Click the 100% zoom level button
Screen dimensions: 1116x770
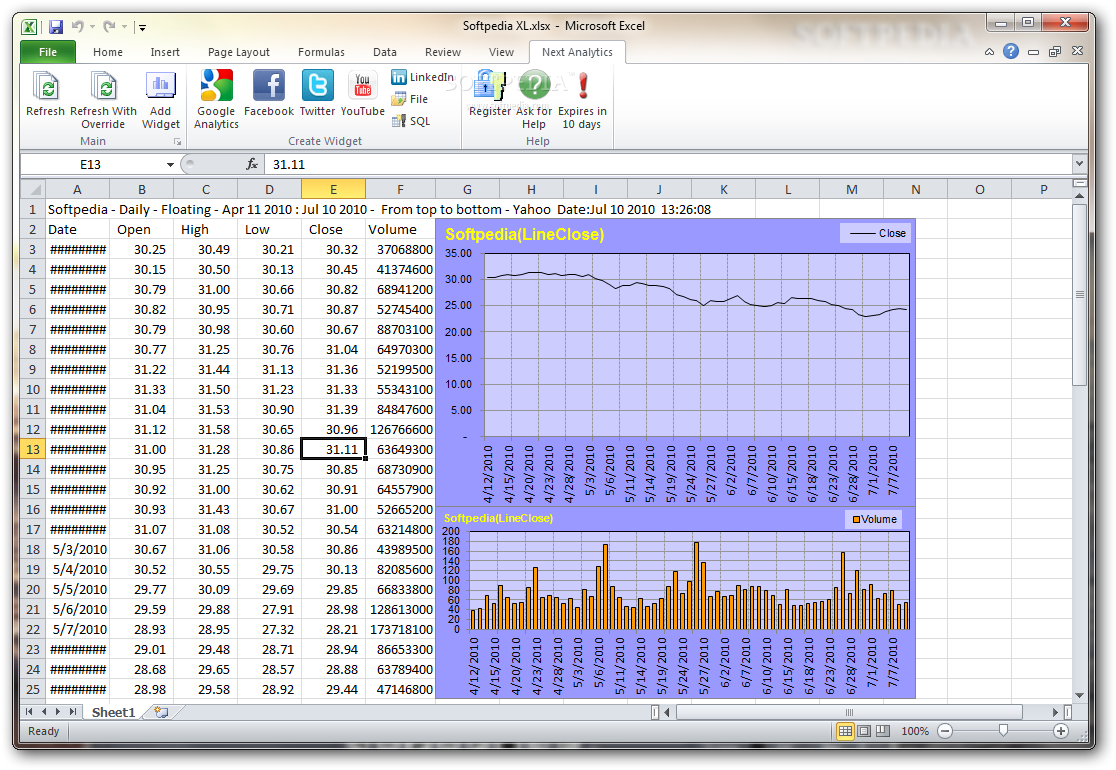[x=915, y=731]
